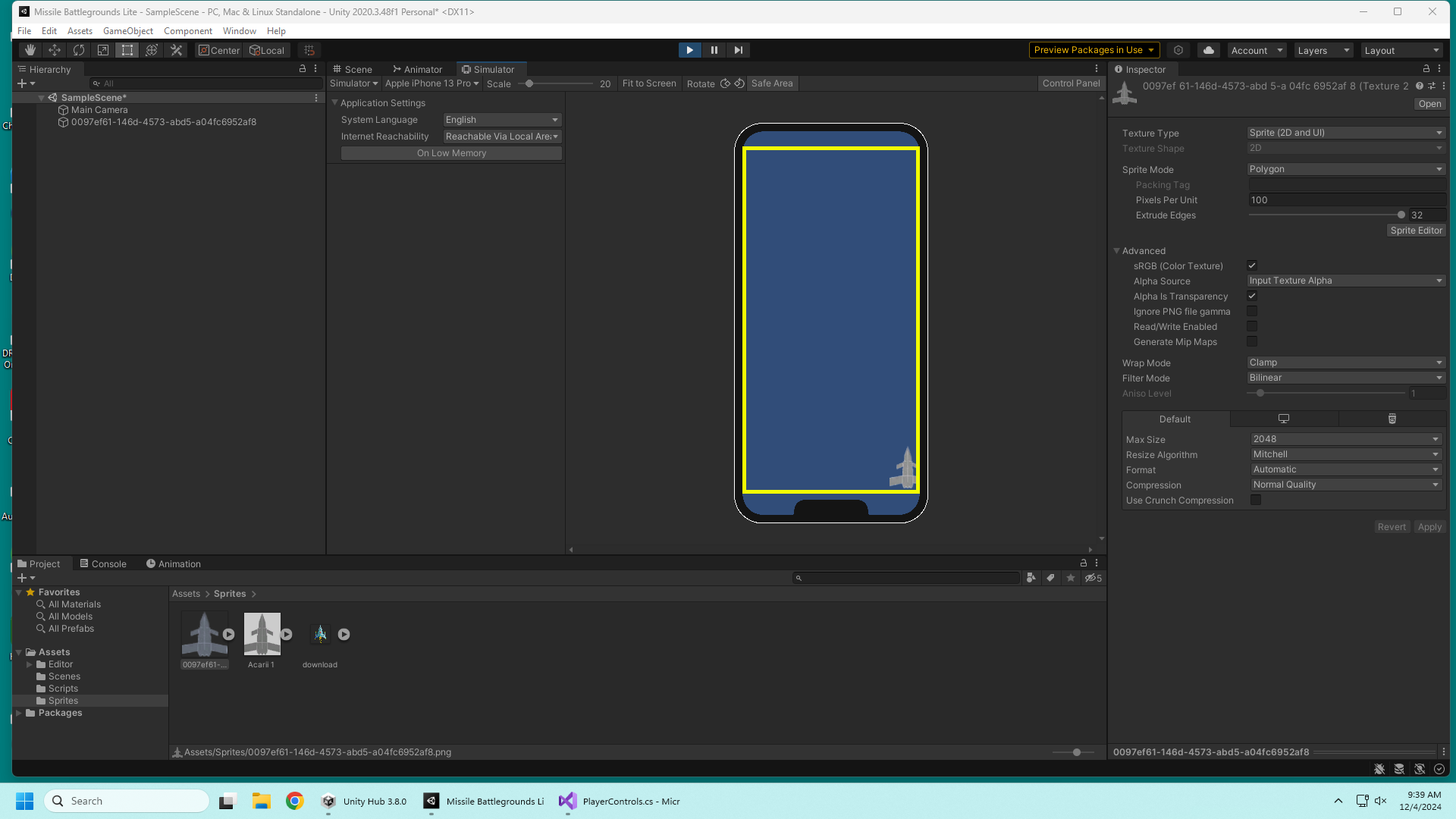Image resolution: width=1456 pixels, height=819 pixels.
Task: Switch to the Animator tab
Action: 417,69
